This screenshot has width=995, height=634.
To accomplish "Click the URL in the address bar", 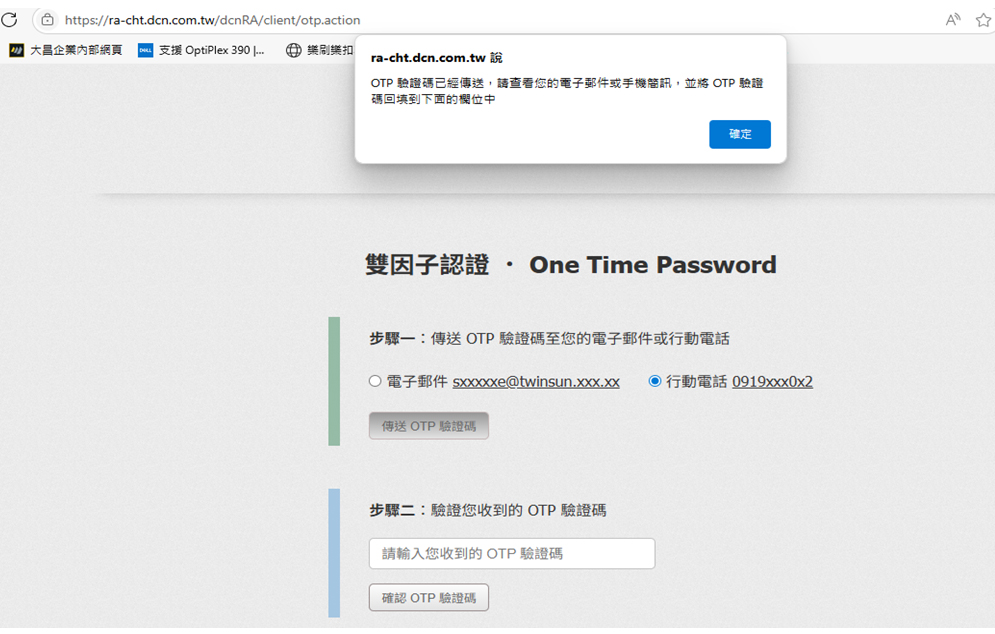I will [x=212, y=20].
